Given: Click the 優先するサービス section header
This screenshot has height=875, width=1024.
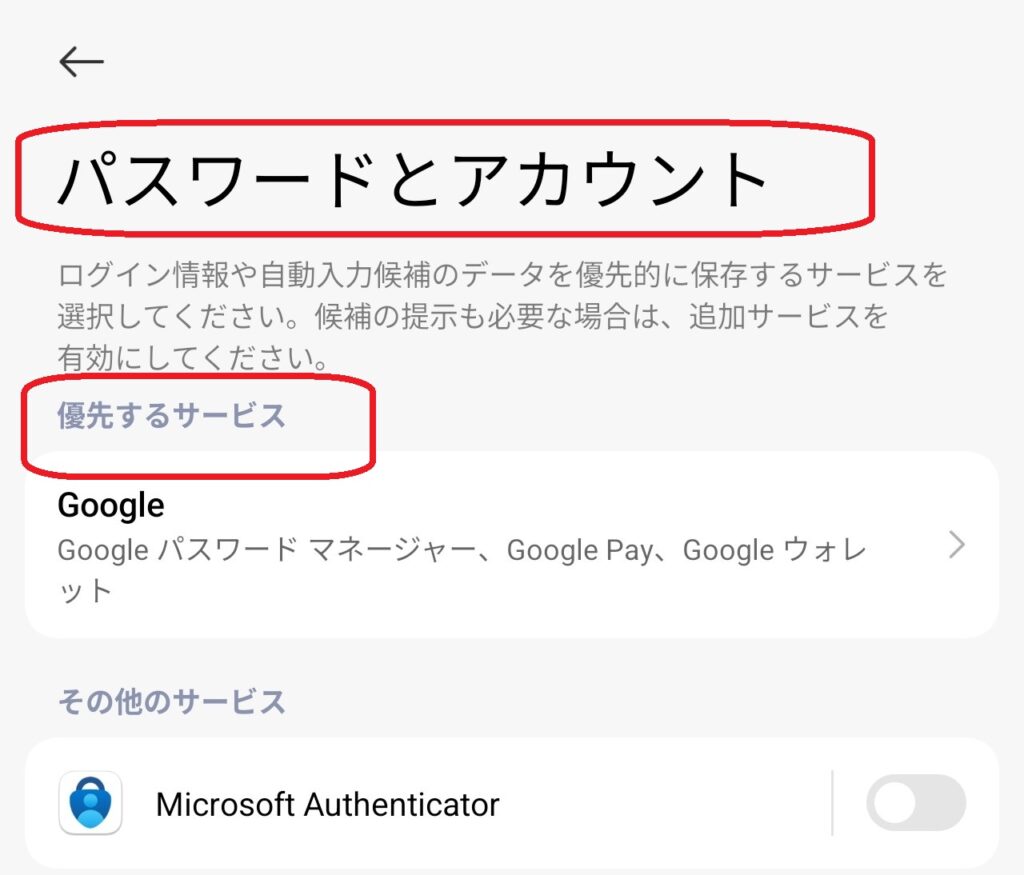Looking at the screenshot, I should click(x=171, y=415).
